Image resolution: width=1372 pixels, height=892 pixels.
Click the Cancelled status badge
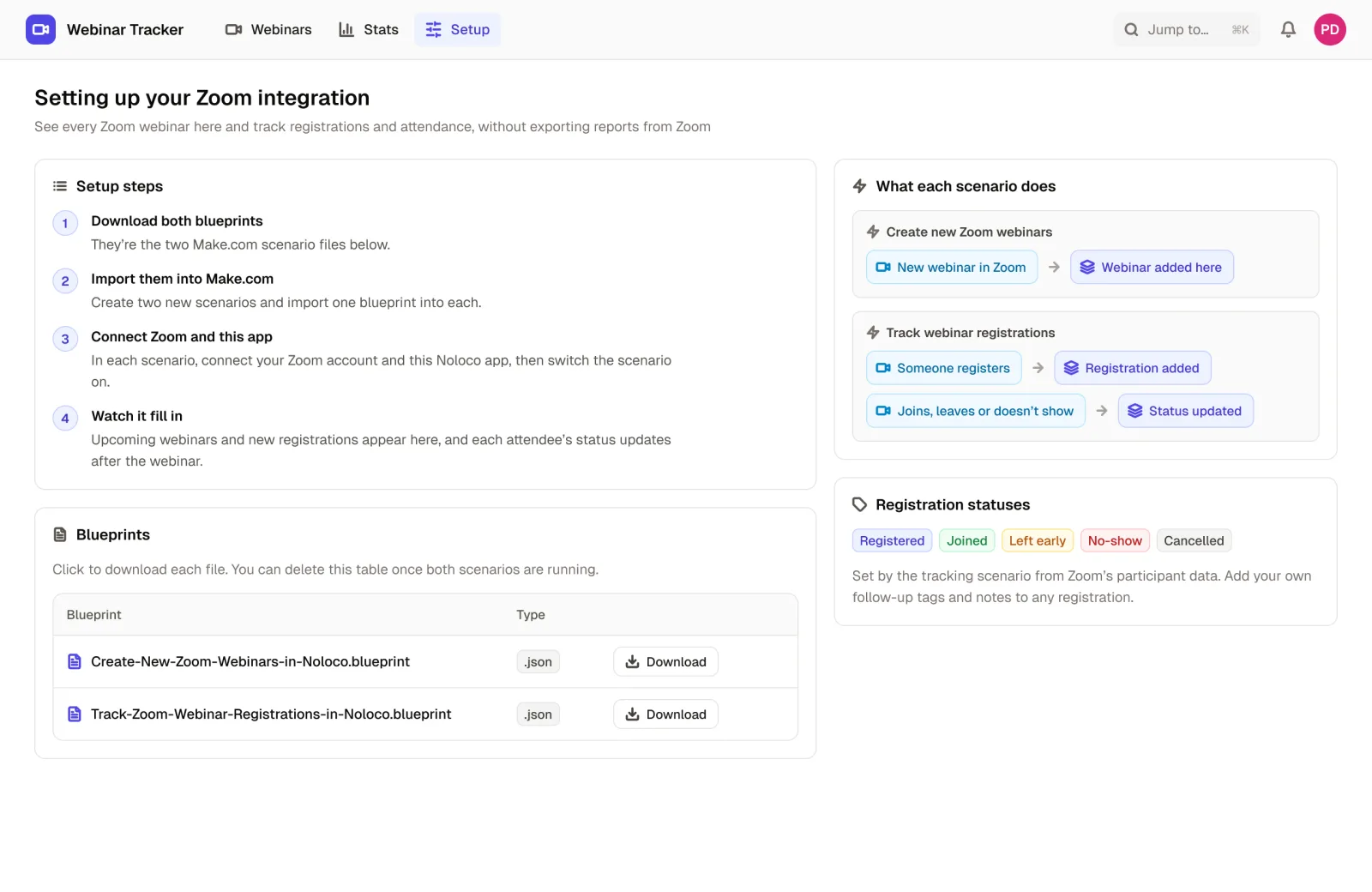point(1194,540)
